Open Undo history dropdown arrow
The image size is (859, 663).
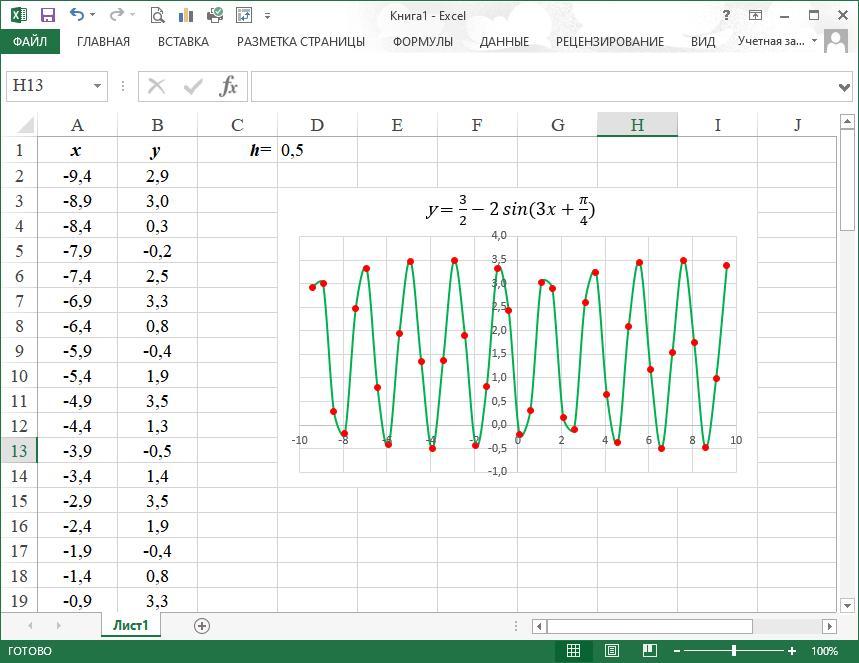pos(93,15)
